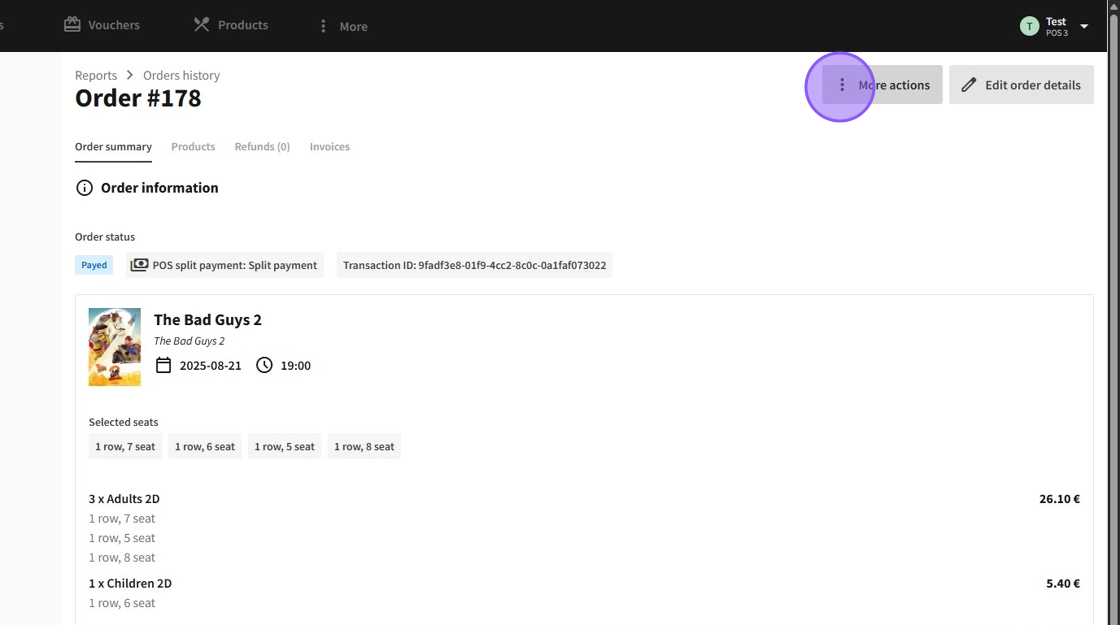The width and height of the screenshot is (1120, 625).
Task: Click the green T user avatar
Action: click(1029, 26)
